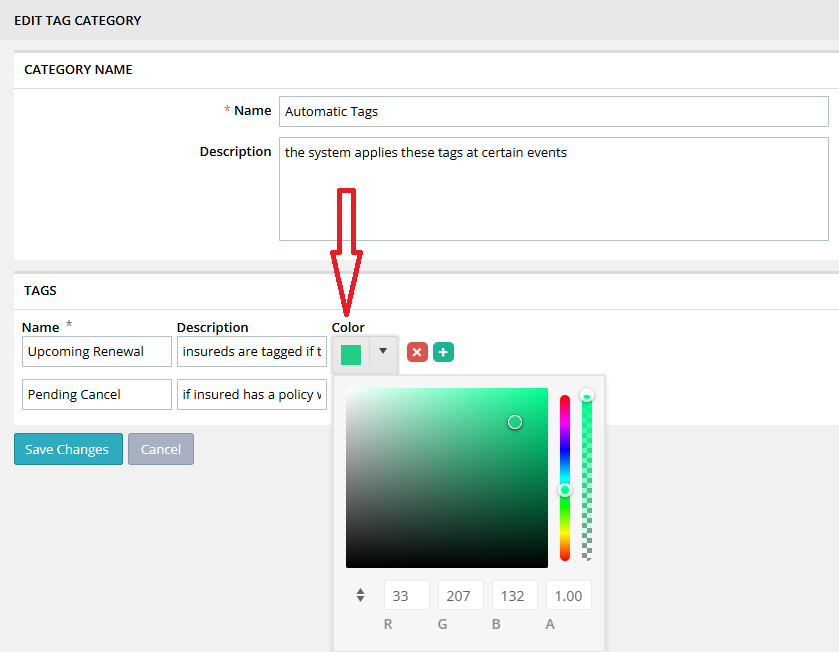Screen dimensions: 839x652
Task: Click the 'Color' column label
Action: (348, 327)
